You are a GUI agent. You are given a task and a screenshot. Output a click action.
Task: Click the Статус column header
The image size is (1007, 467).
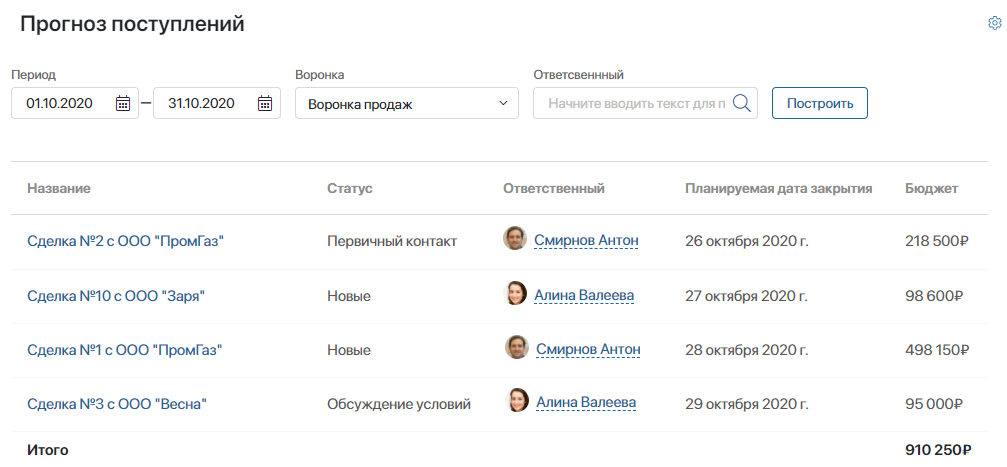(x=350, y=188)
